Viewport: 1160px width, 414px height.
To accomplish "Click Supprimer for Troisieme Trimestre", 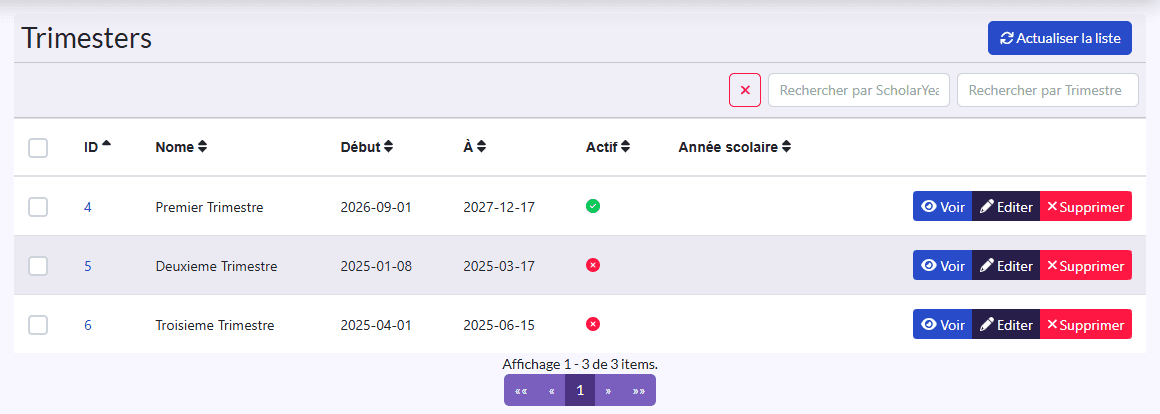I will [1086, 324].
